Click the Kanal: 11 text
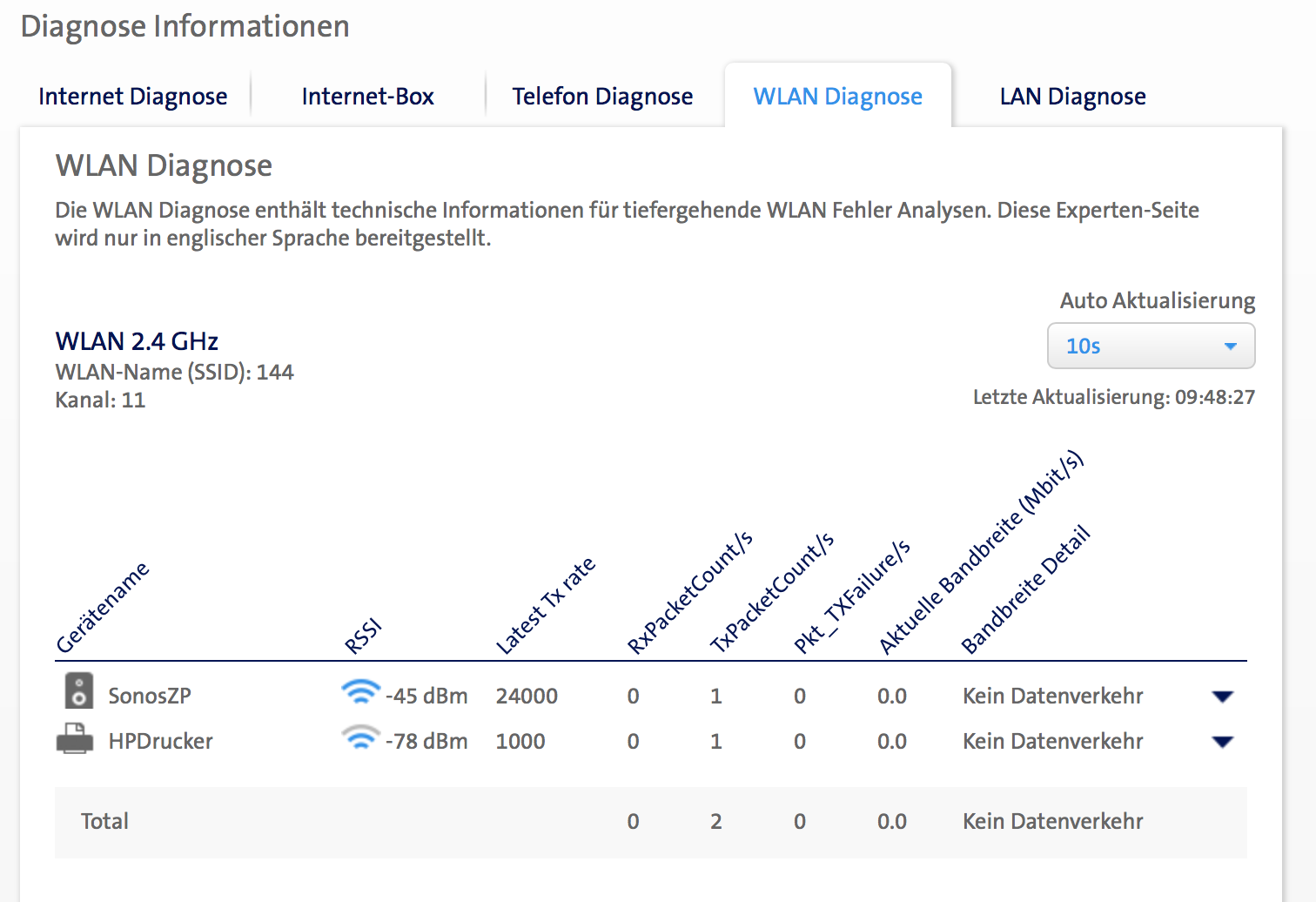The height and width of the screenshot is (902, 1316). [x=100, y=400]
